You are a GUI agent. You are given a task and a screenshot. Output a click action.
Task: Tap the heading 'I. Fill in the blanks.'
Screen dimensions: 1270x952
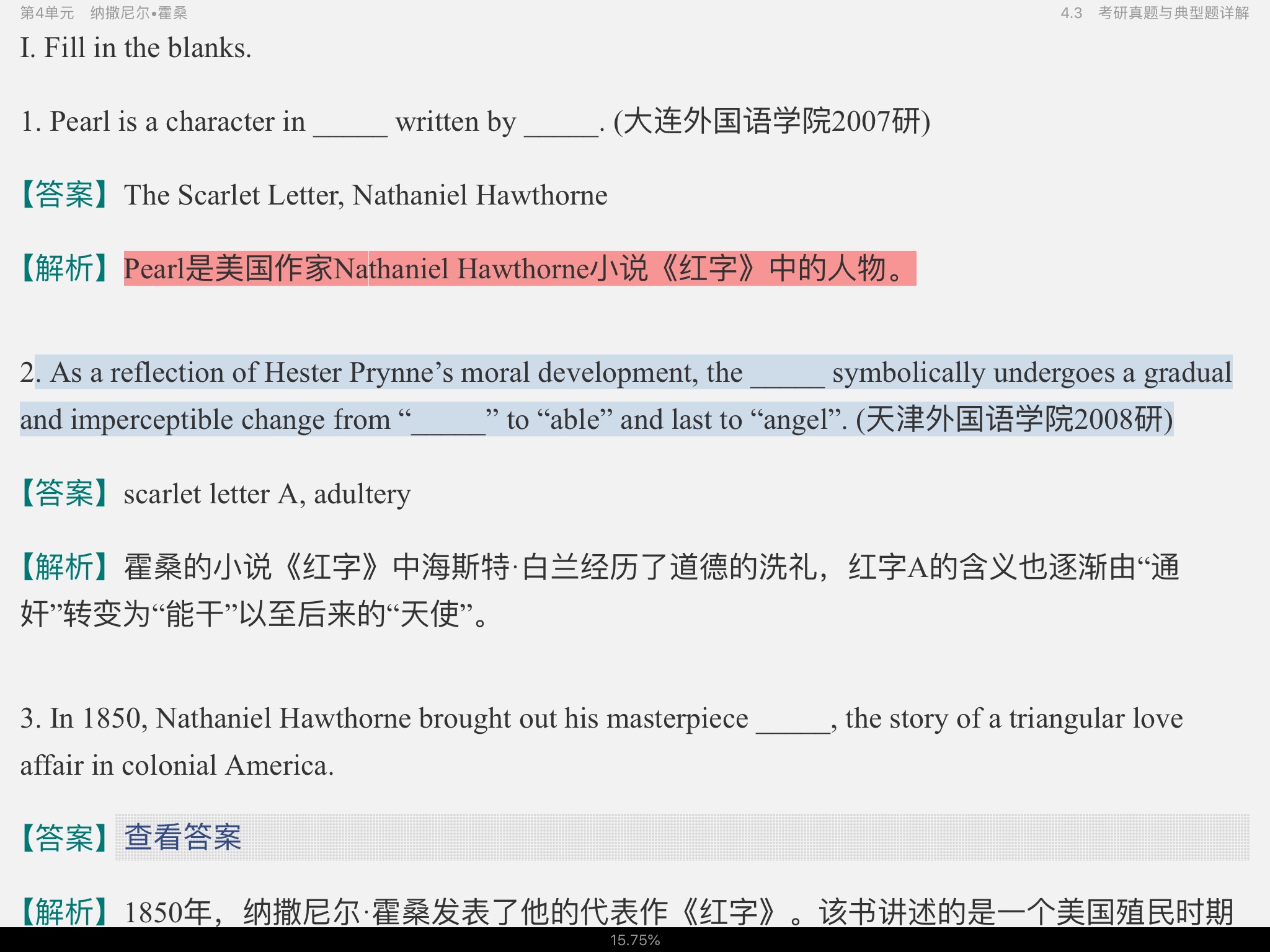click(136, 48)
